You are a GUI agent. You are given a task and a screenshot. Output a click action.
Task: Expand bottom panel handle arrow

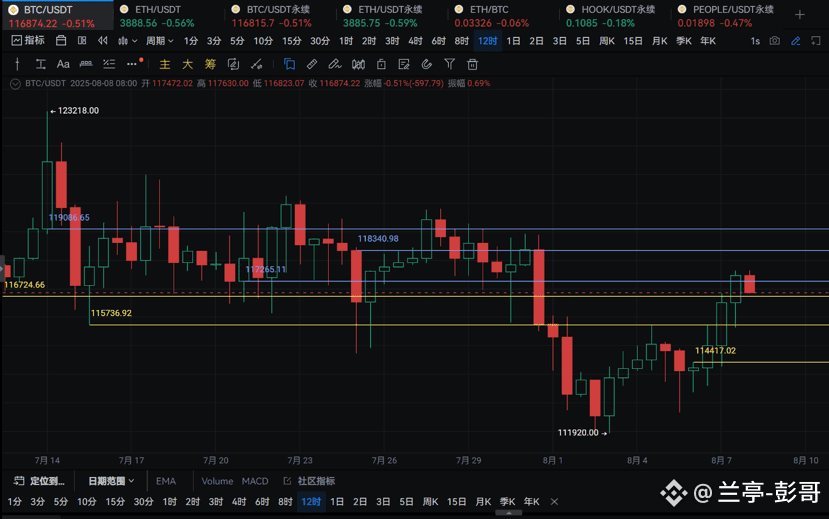point(509,513)
